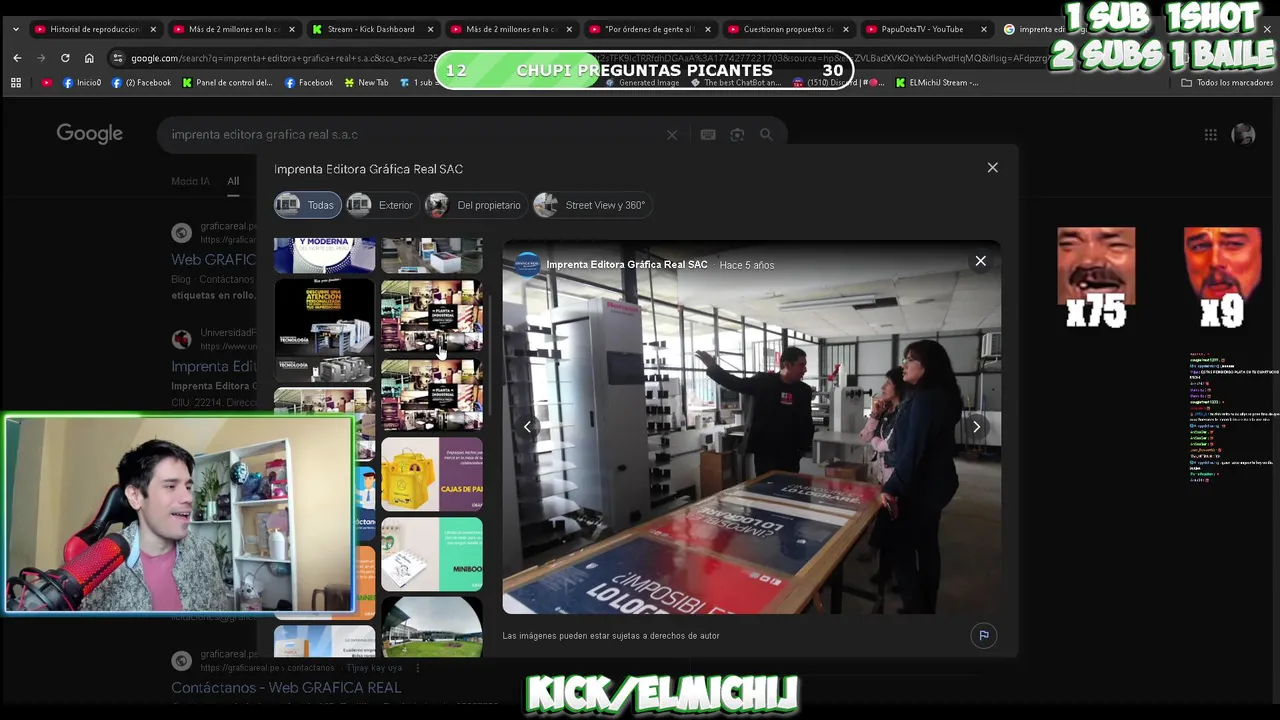Click the Imprenta Editora Gráfica Real SAC uploader avatar

pyautogui.click(x=527, y=264)
